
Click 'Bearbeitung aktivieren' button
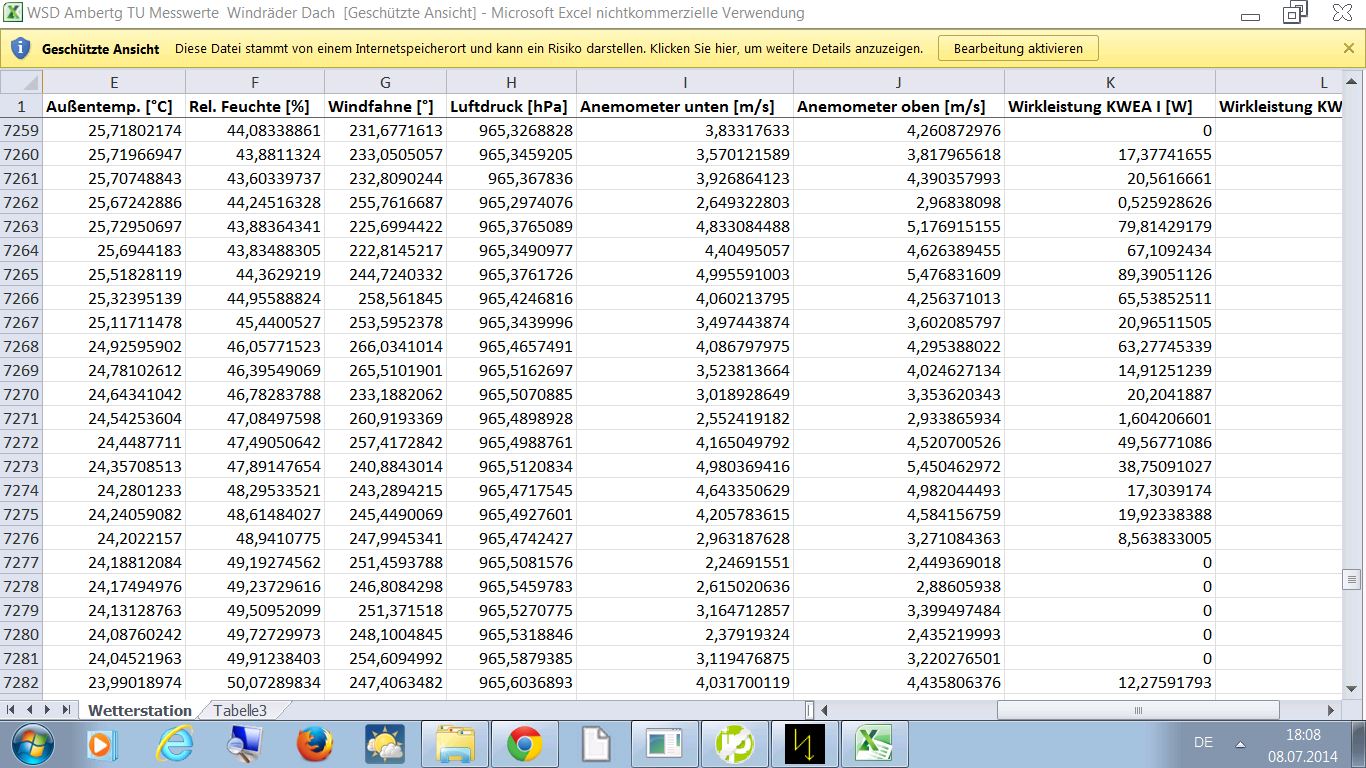[1017, 48]
